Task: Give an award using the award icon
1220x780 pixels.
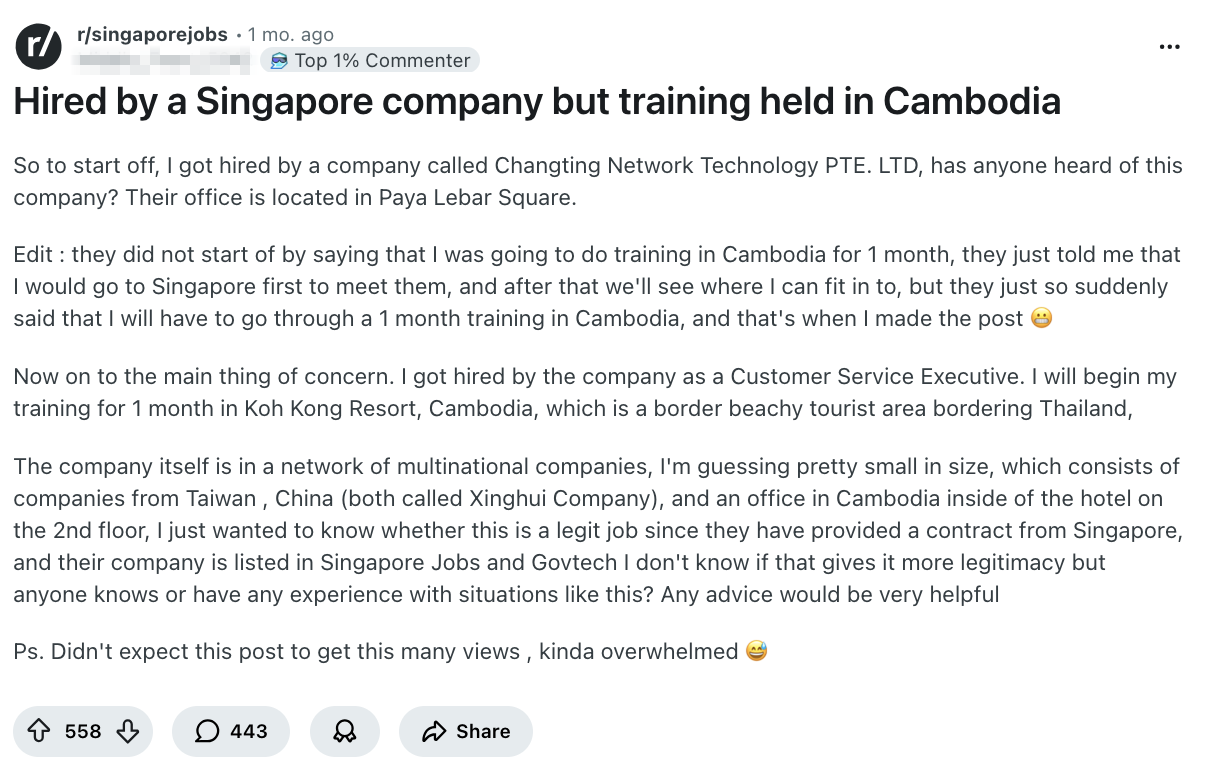Action: pos(345,731)
